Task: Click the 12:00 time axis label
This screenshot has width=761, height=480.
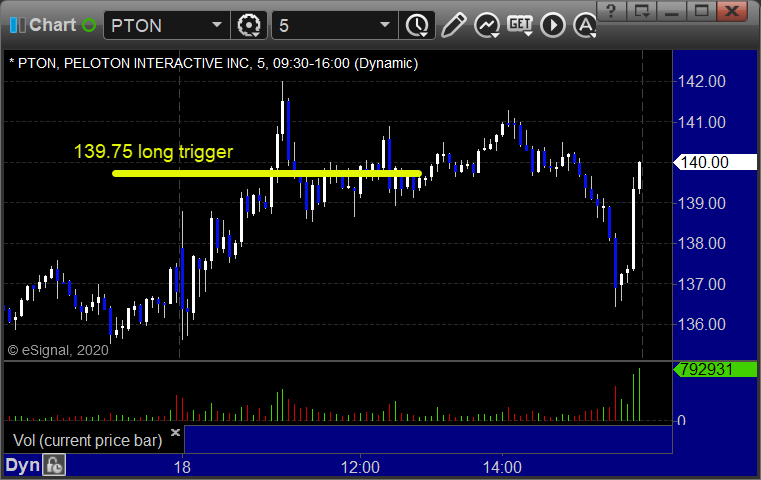Action: tap(360, 467)
